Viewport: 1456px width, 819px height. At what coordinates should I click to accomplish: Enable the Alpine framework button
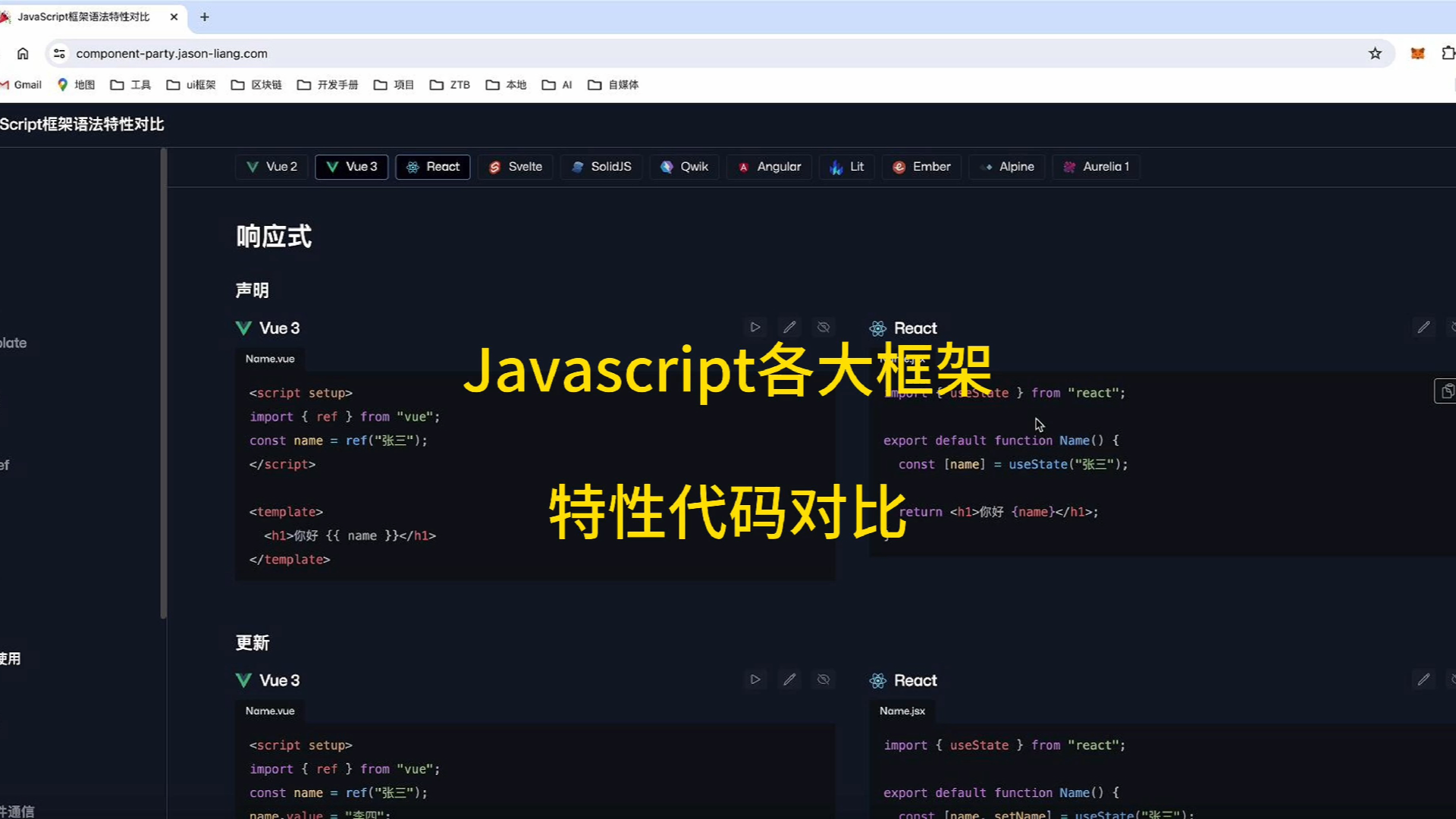click(x=1007, y=167)
